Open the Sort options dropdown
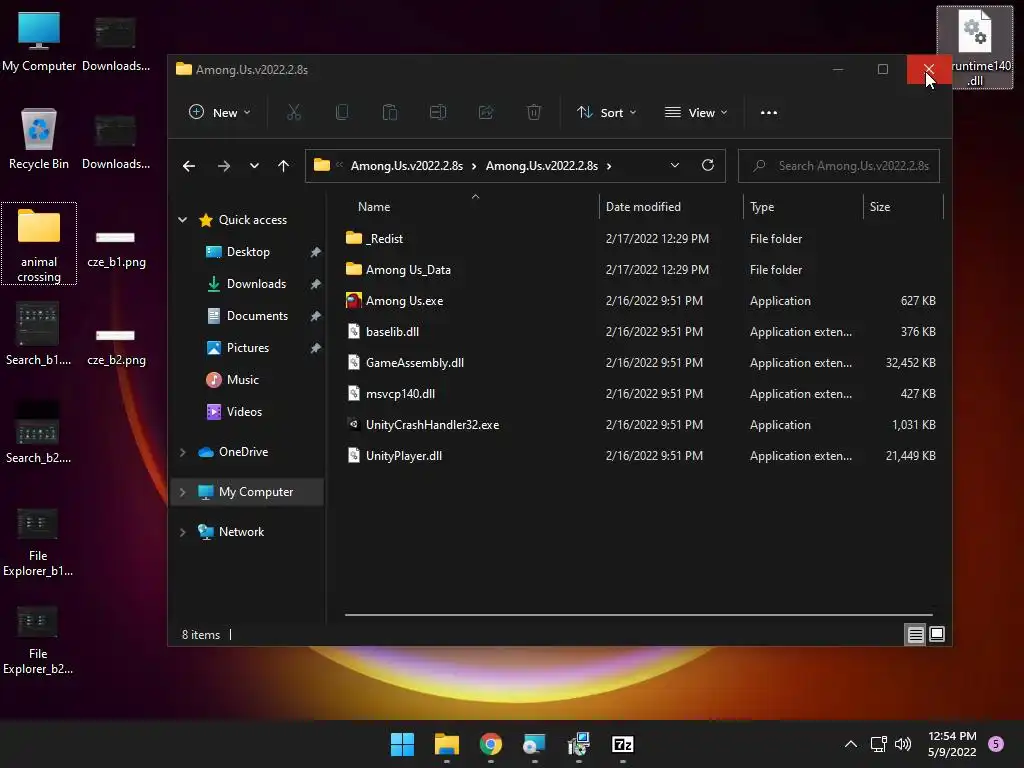1024x768 pixels. tap(607, 112)
